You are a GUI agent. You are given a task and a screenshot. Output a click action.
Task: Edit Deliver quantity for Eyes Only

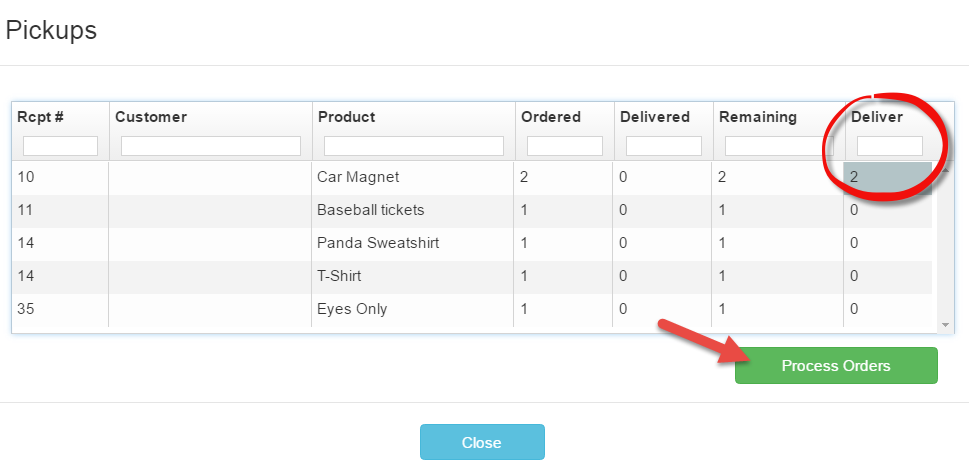[x=888, y=309]
